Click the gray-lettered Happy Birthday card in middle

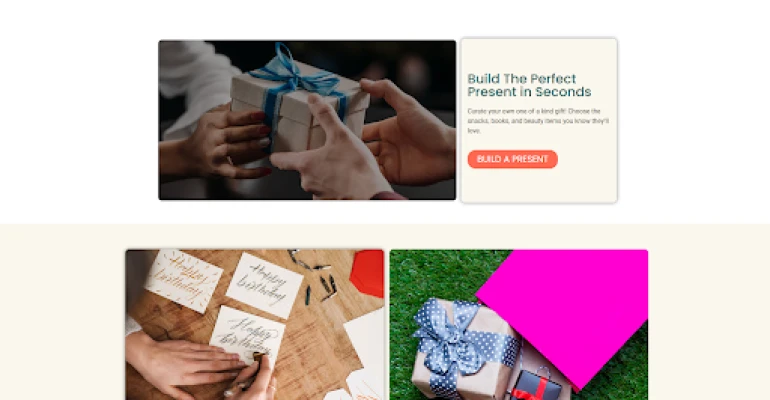[x=265, y=286]
